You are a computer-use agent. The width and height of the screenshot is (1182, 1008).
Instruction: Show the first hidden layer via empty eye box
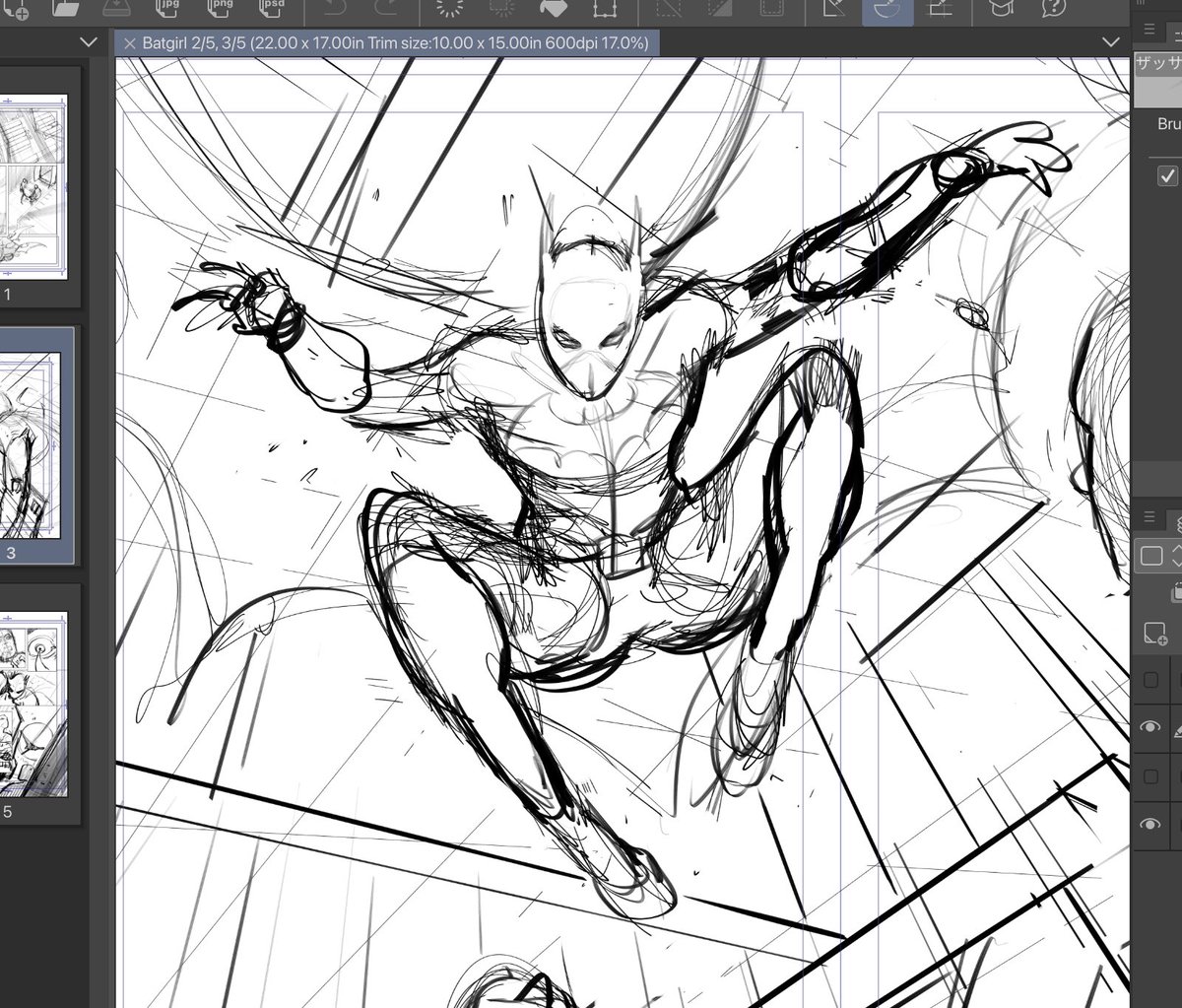pos(1150,680)
